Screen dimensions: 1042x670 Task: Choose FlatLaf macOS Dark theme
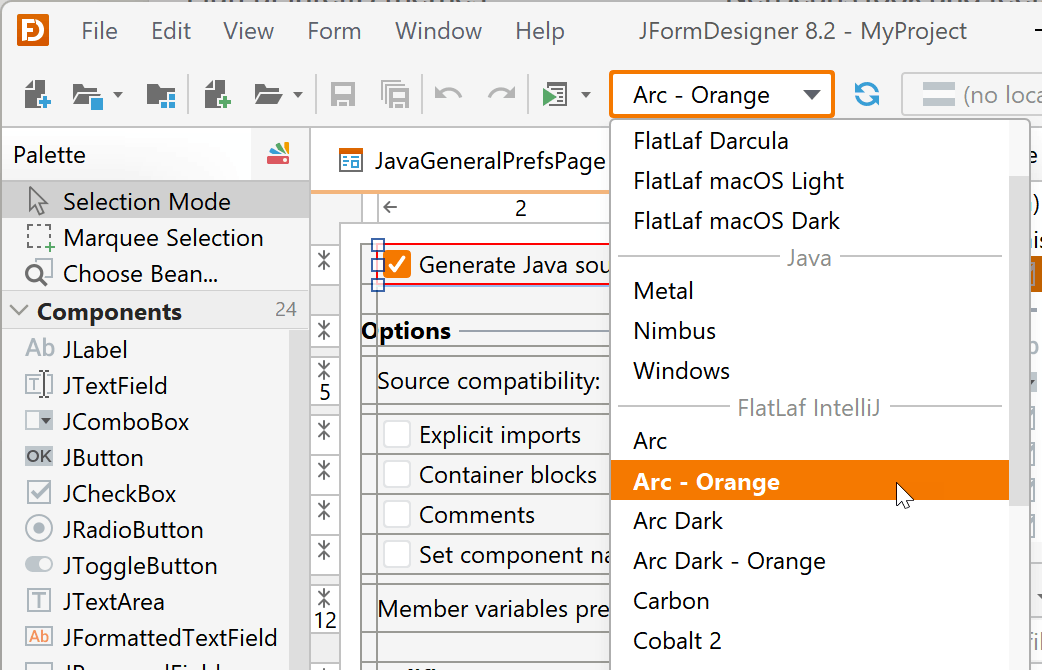[809, 221]
